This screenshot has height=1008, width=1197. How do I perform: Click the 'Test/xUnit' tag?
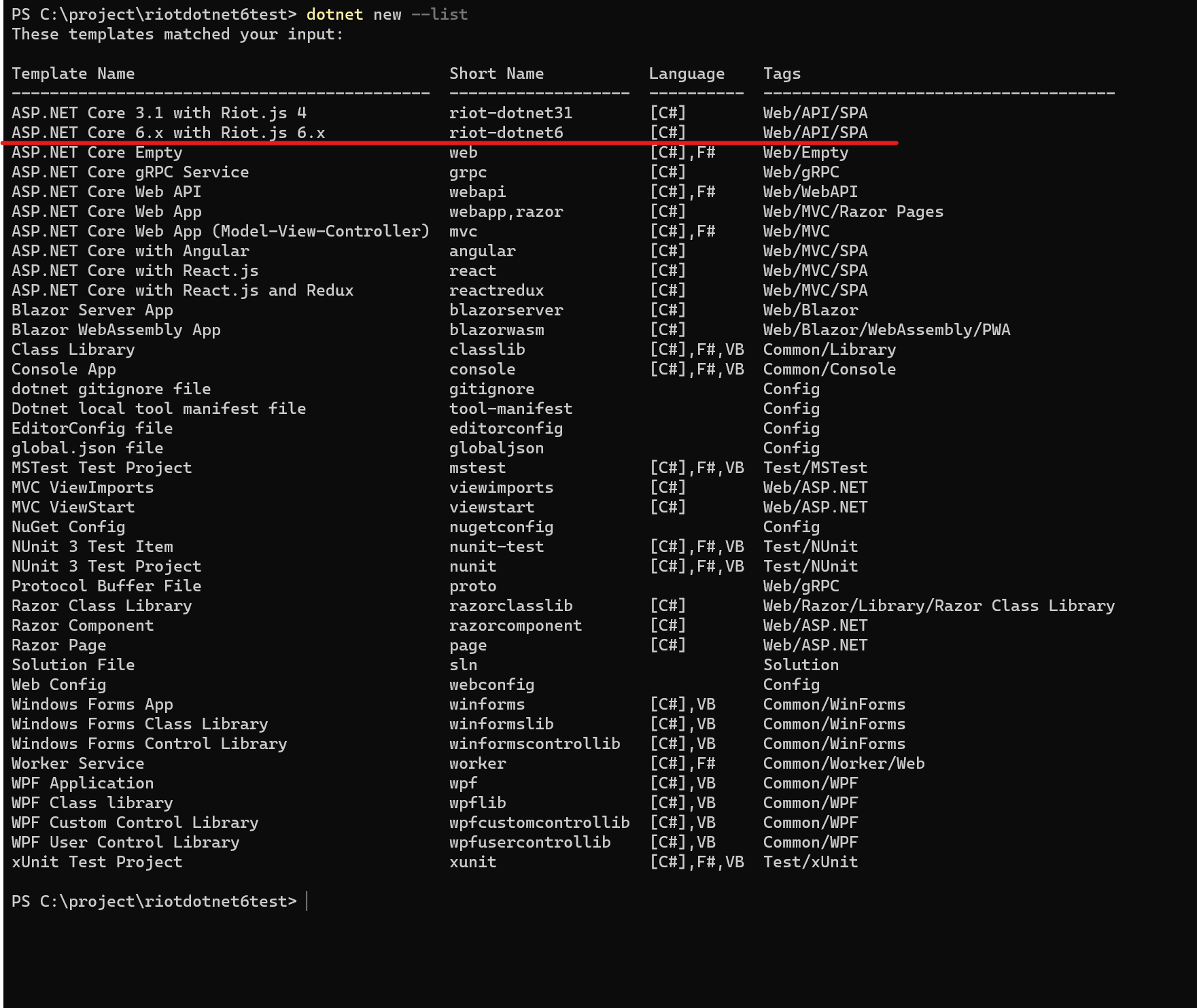coord(810,862)
